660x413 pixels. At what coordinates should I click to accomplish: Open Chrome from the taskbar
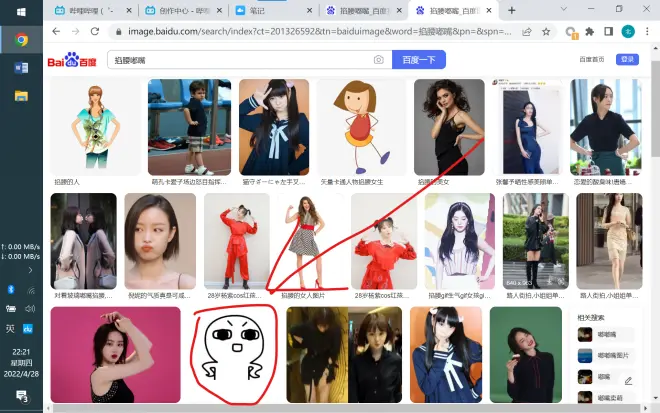21,40
